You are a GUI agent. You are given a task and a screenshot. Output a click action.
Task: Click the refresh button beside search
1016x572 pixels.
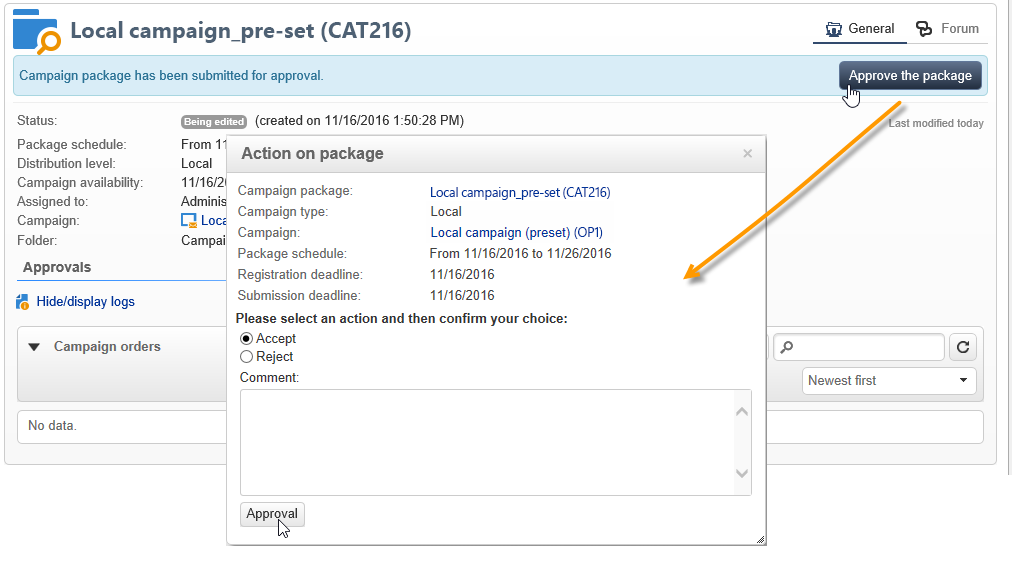click(x=963, y=347)
